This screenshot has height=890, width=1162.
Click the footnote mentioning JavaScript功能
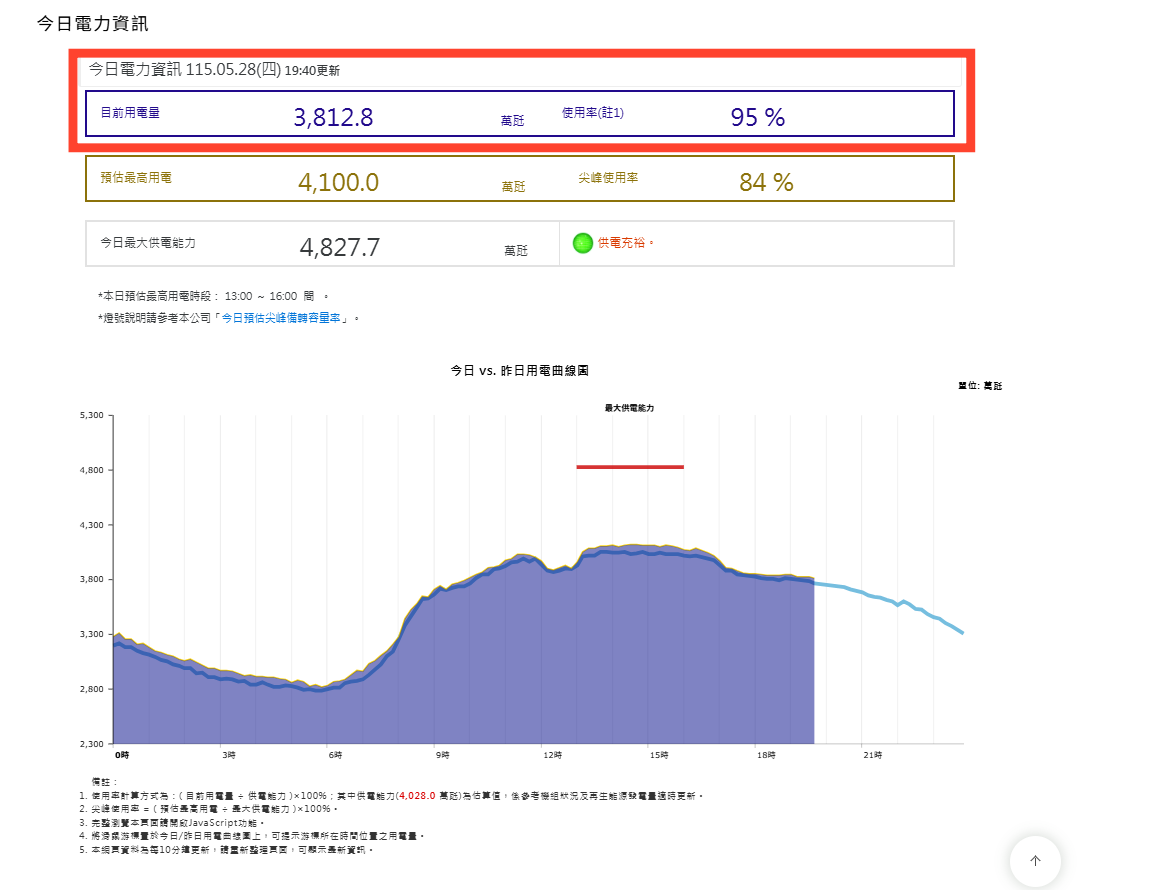click(x=172, y=823)
